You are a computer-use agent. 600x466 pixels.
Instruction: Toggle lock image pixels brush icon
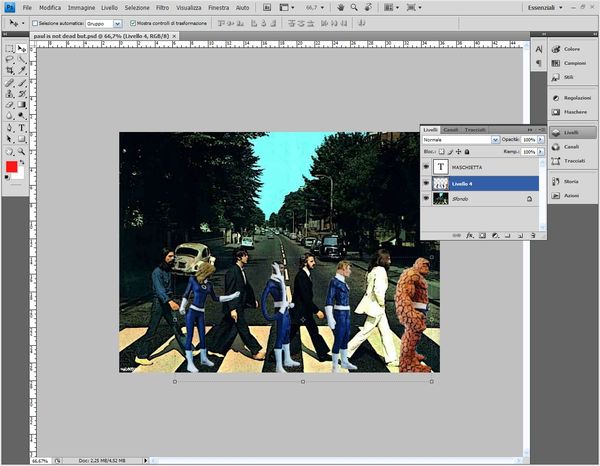pyautogui.click(x=450, y=152)
